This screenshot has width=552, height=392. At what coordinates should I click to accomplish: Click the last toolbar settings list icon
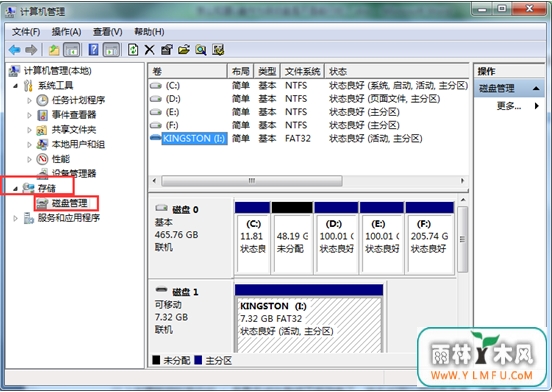point(218,50)
